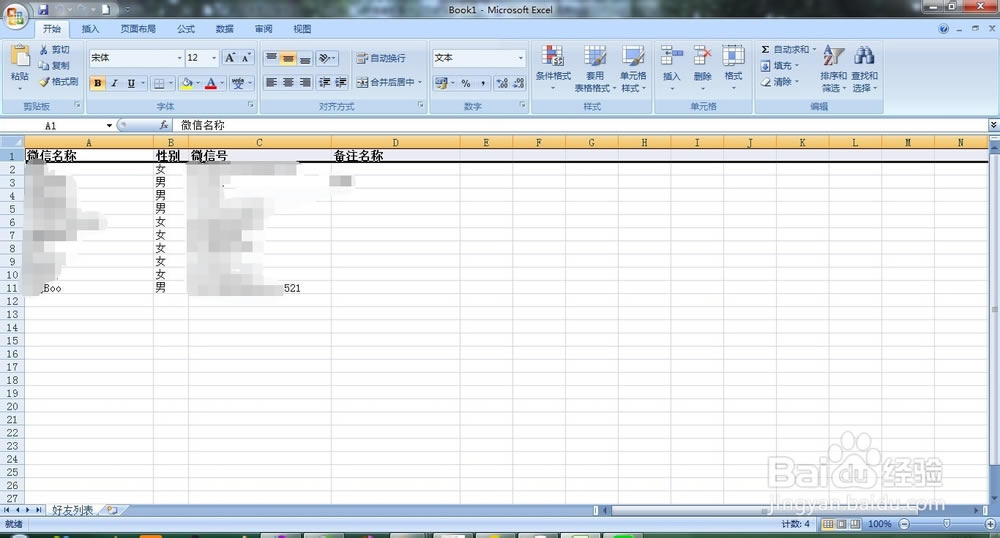Switch to the 插入 ribbon tab
Image resolution: width=1000 pixels, height=538 pixels.
tap(91, 29)
